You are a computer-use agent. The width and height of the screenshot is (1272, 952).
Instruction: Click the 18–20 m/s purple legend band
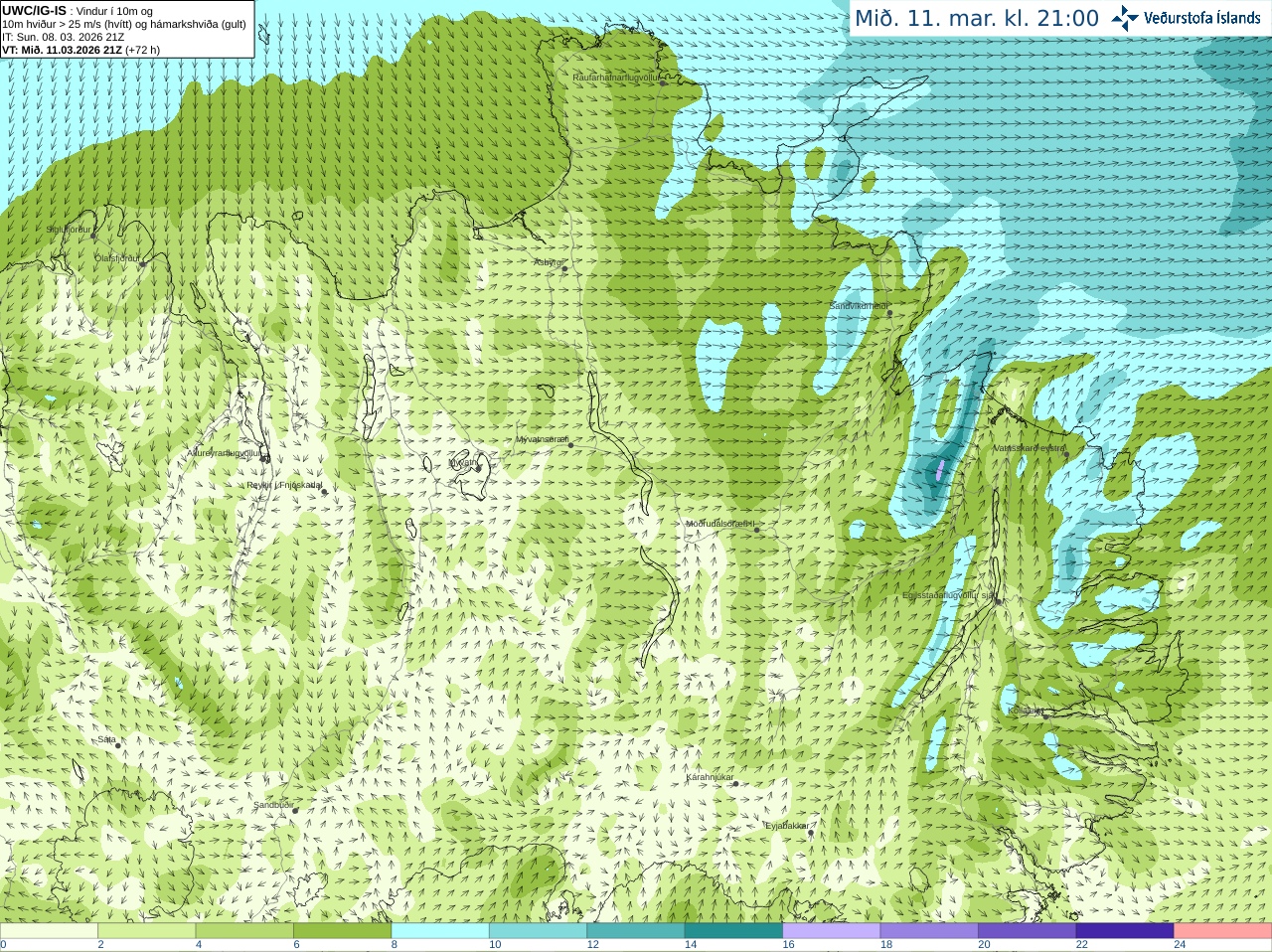tap(929, 931)
